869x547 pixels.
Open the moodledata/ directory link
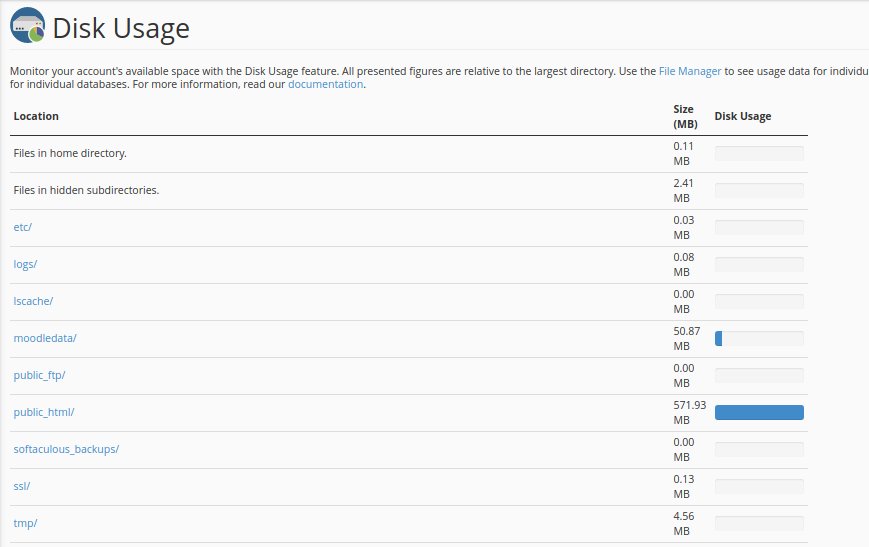45,338
